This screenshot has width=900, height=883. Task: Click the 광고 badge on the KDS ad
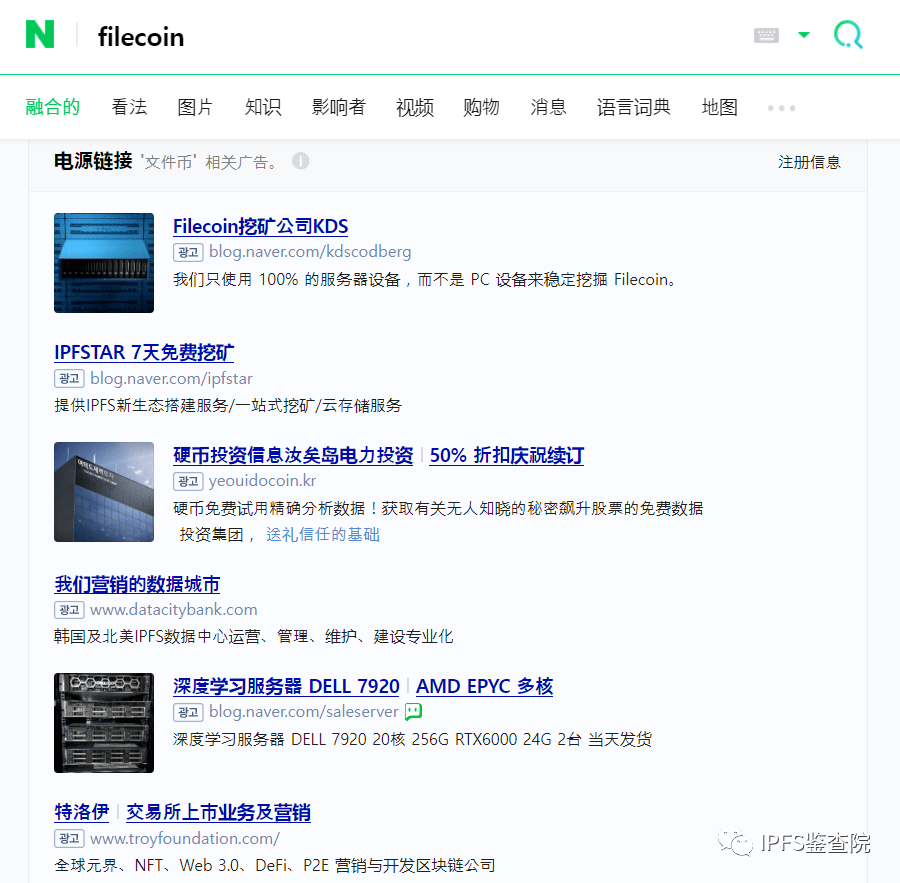pos(188,252)
